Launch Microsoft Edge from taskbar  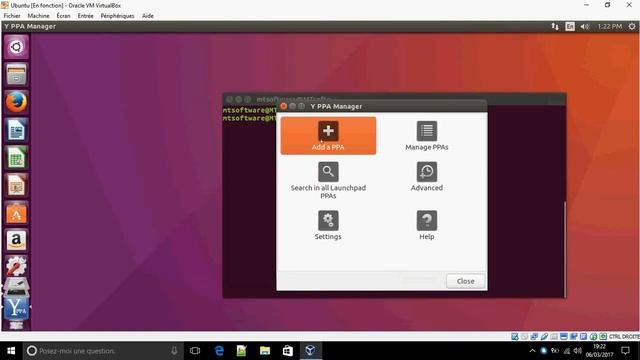point(219,351)
